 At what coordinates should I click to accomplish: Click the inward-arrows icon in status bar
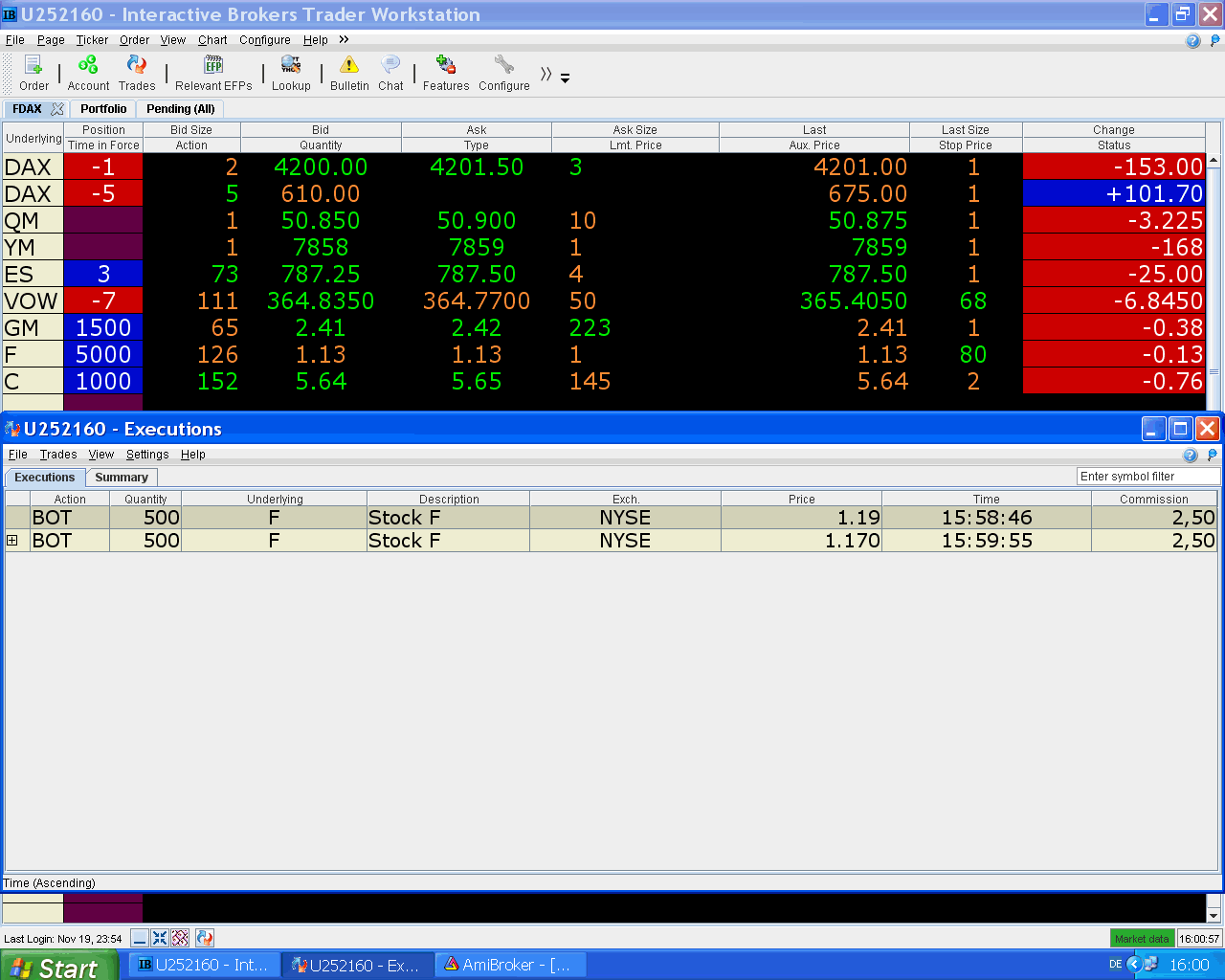point(160,938)
